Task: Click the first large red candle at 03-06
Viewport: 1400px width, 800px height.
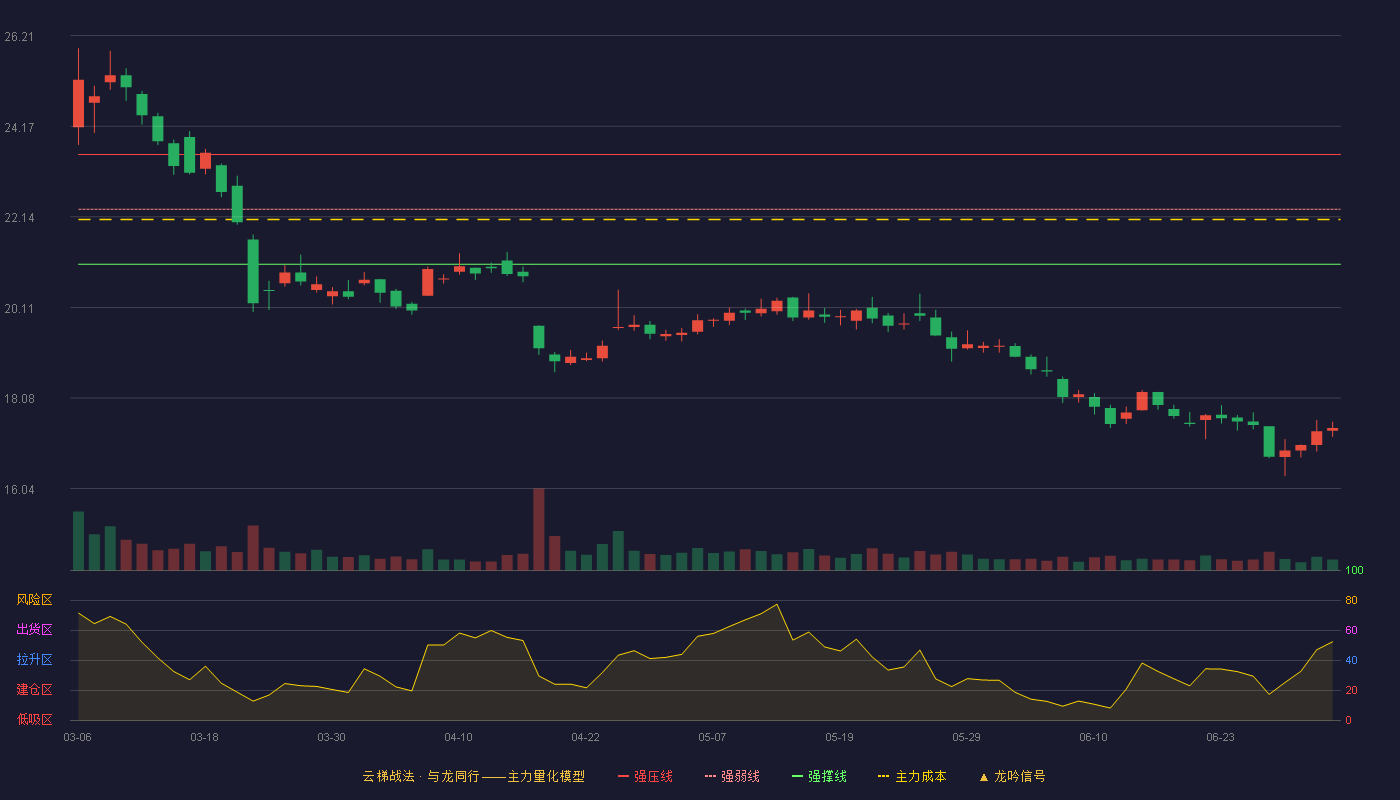Action: click(78, 103)
